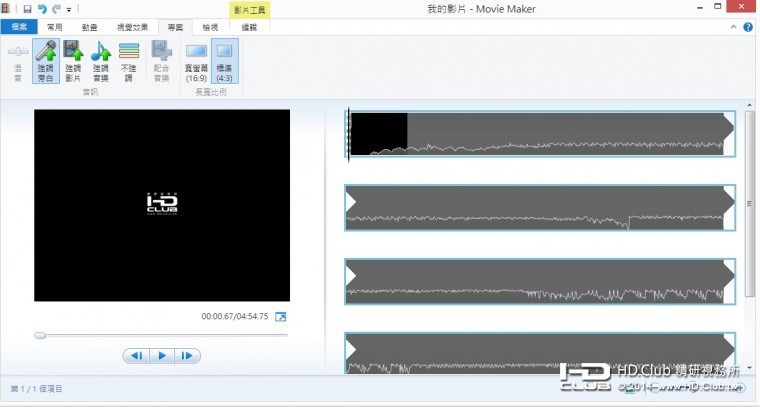The width and height of the screenshot is (760, 407).
Task: Open the 檔案 (File) menu
Action: tap(19, 27)
